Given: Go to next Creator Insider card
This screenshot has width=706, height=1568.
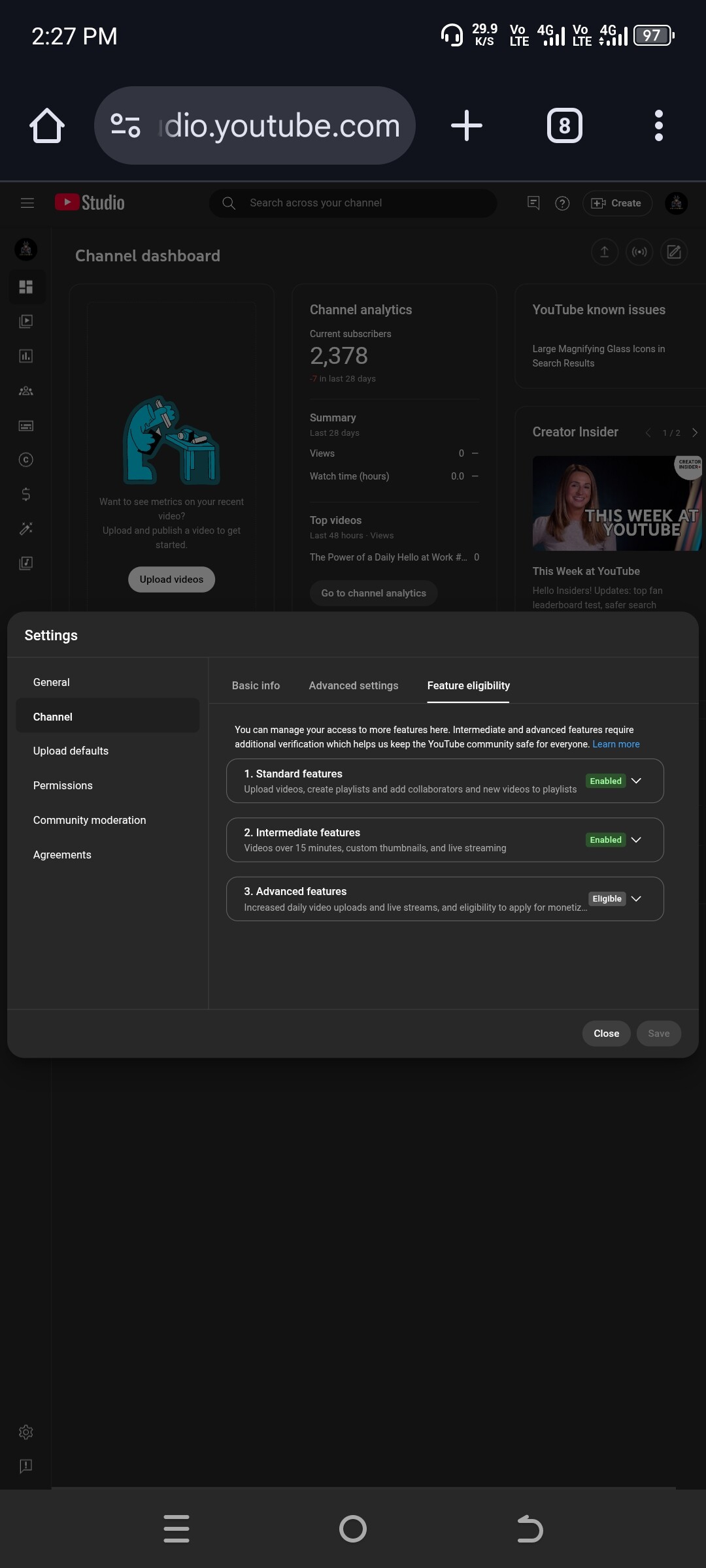Looking at the screenshot, I should (695, 433).
